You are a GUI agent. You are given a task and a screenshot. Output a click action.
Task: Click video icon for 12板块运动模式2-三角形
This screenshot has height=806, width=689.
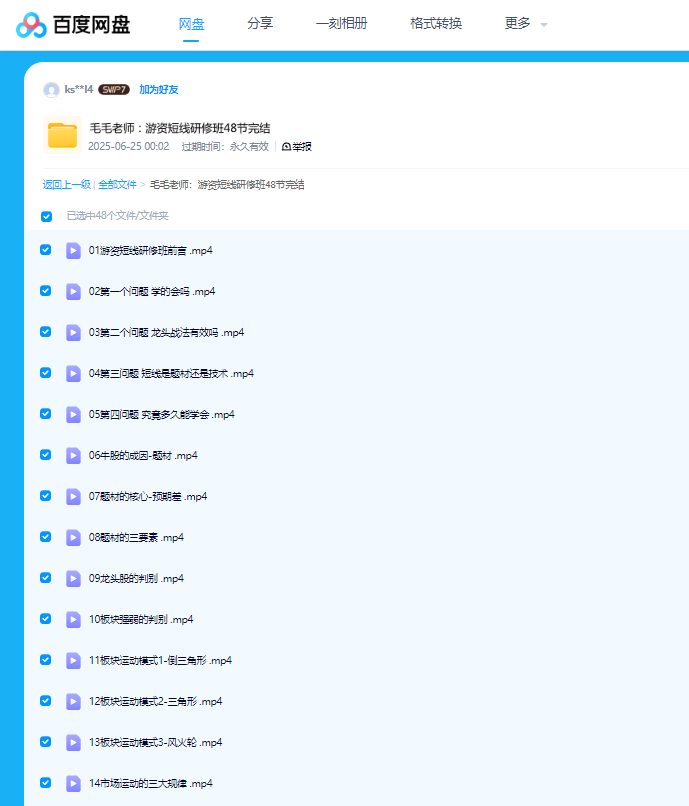point(73,702)
